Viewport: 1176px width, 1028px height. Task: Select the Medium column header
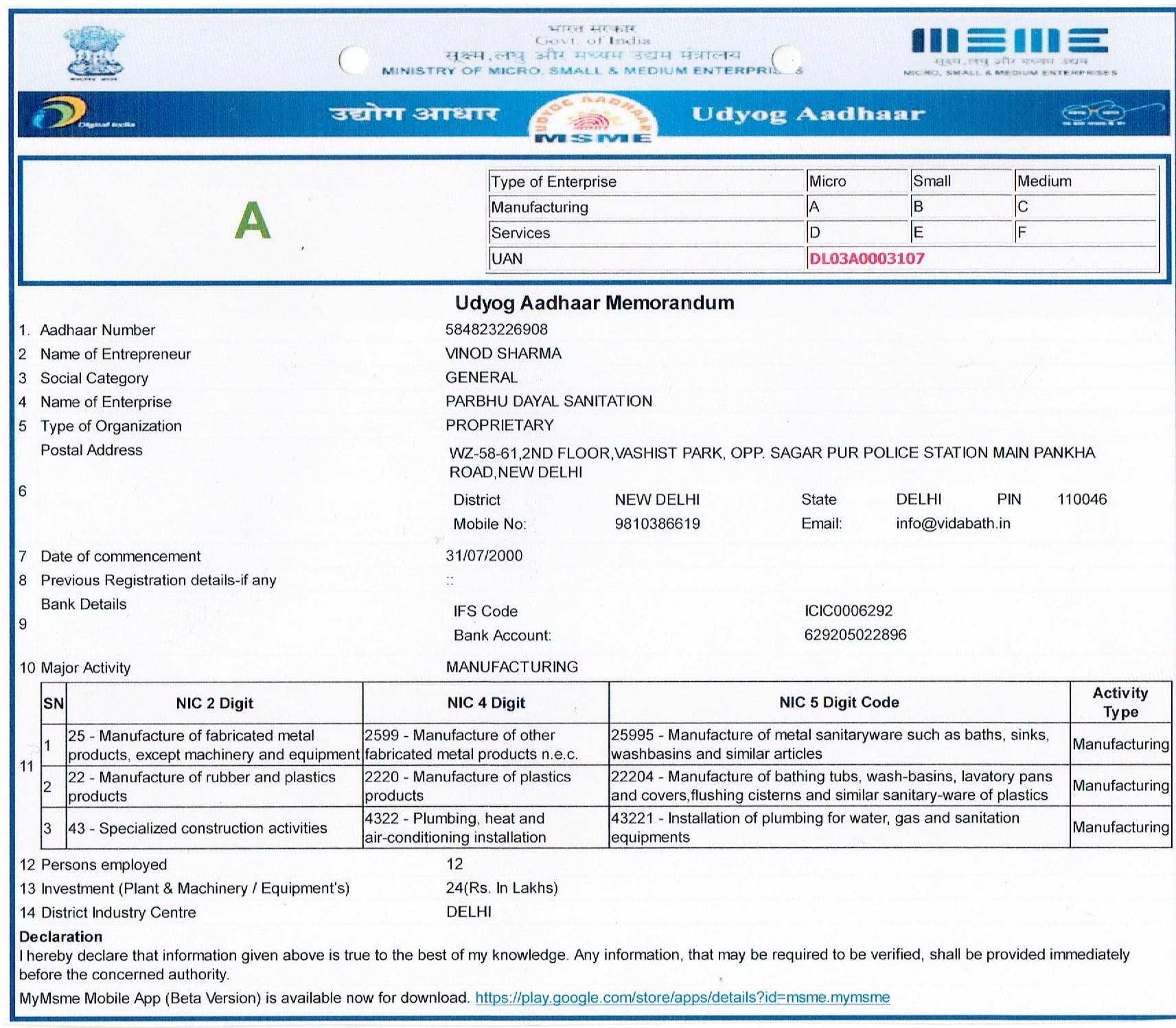(x=1044, y=181)
